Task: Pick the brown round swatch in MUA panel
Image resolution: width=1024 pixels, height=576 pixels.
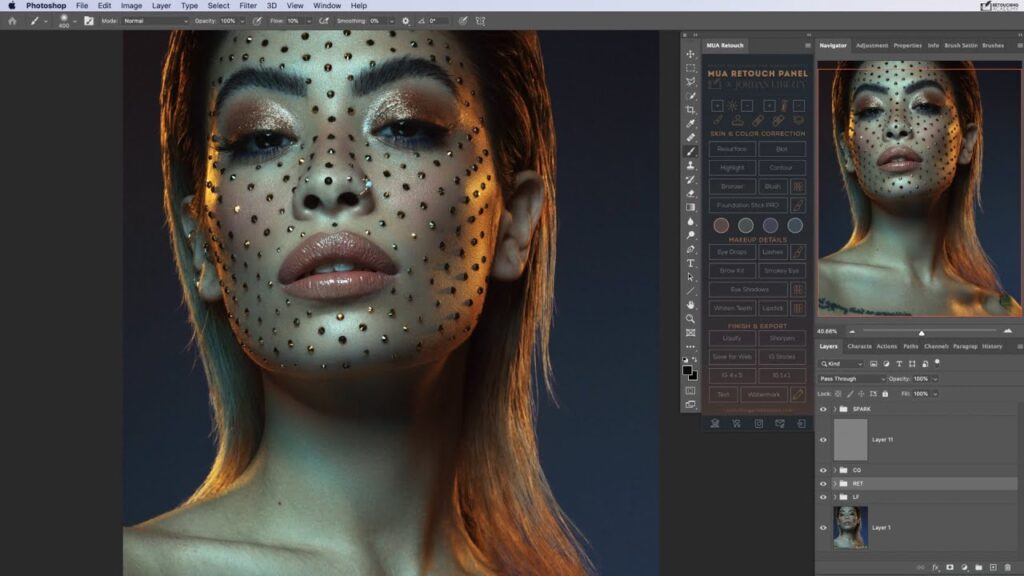Action: point(721,225)
